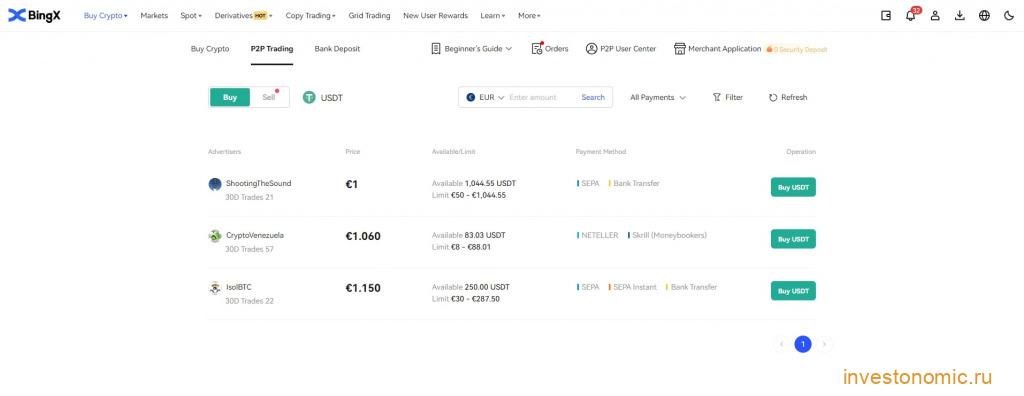Open Grid Trading in top menu
This screenshot has width=1024, height=396.
coord(369,16)
